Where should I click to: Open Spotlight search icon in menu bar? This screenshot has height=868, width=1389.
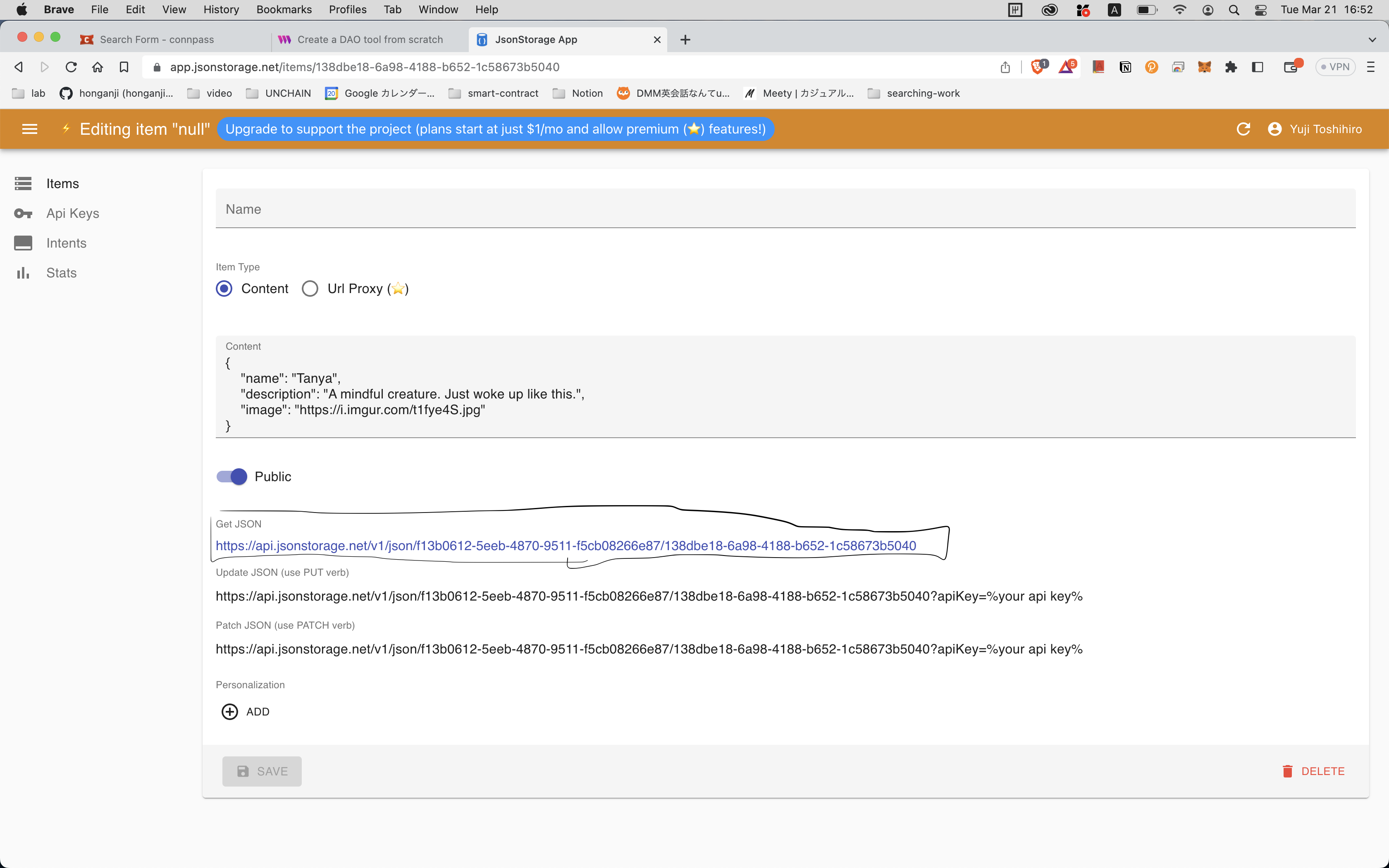(1234, 10)
